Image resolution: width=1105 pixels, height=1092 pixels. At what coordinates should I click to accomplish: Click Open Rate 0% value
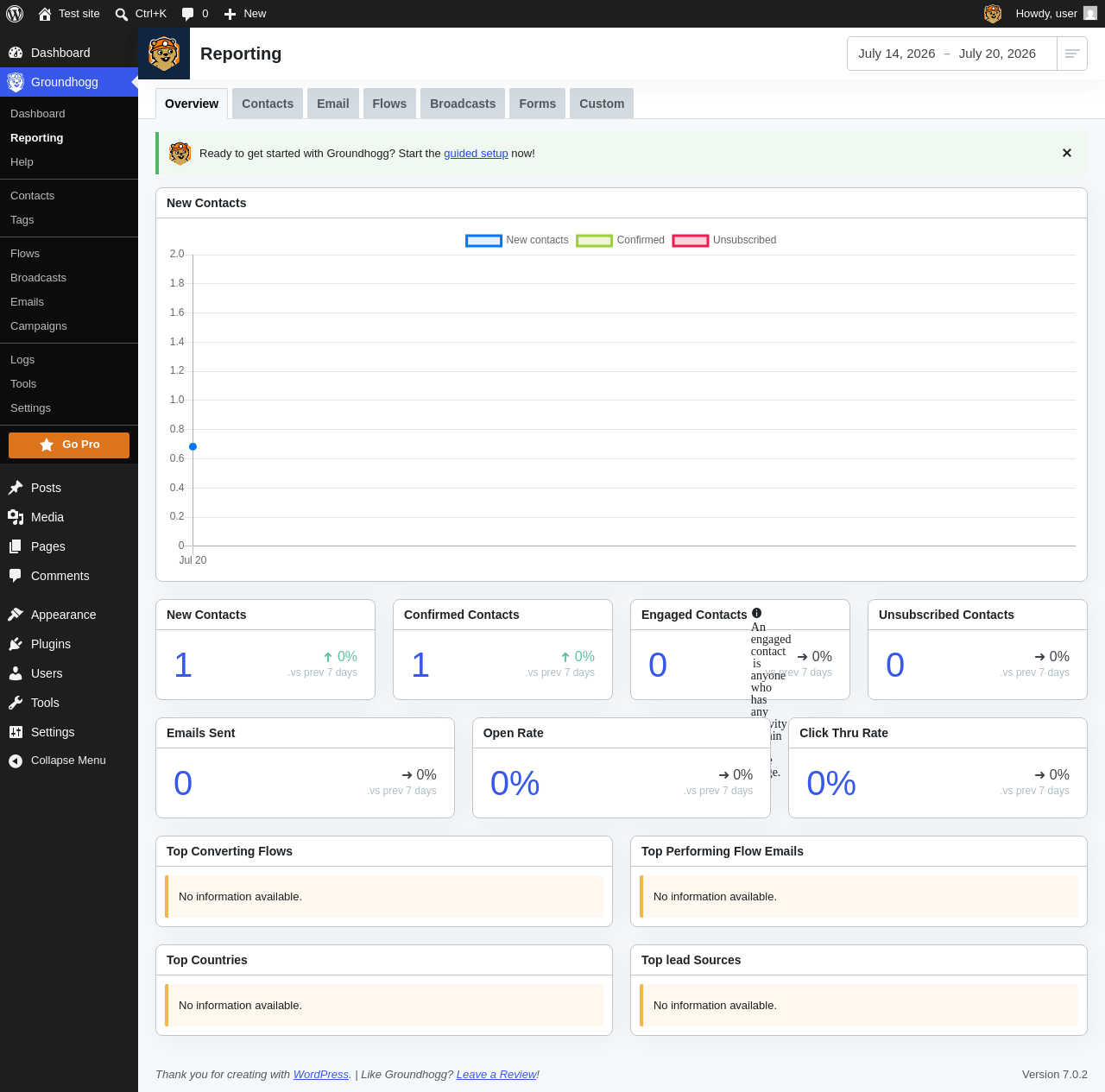click(515, 784)
